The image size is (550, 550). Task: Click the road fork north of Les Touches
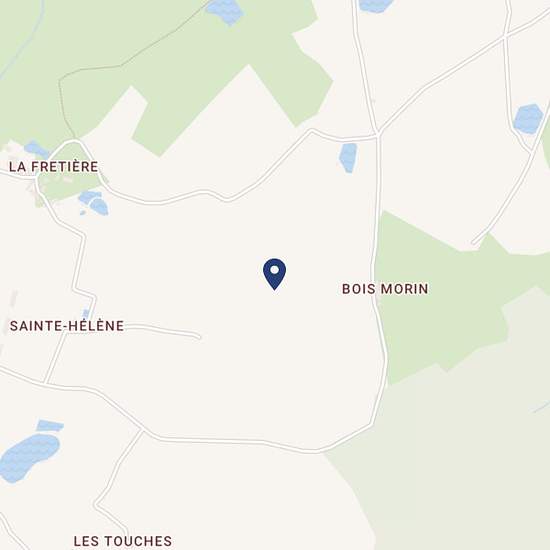pyautogui.click(x=142, y=430)
